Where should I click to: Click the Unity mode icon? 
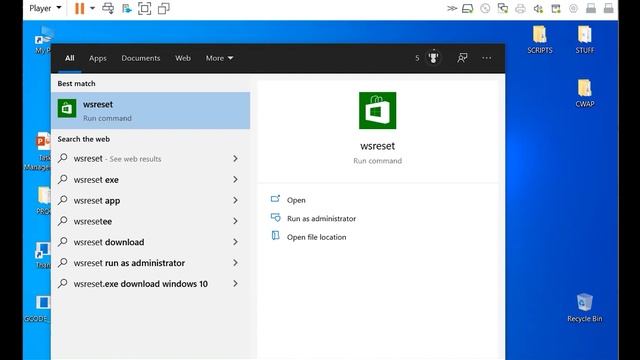164,9
